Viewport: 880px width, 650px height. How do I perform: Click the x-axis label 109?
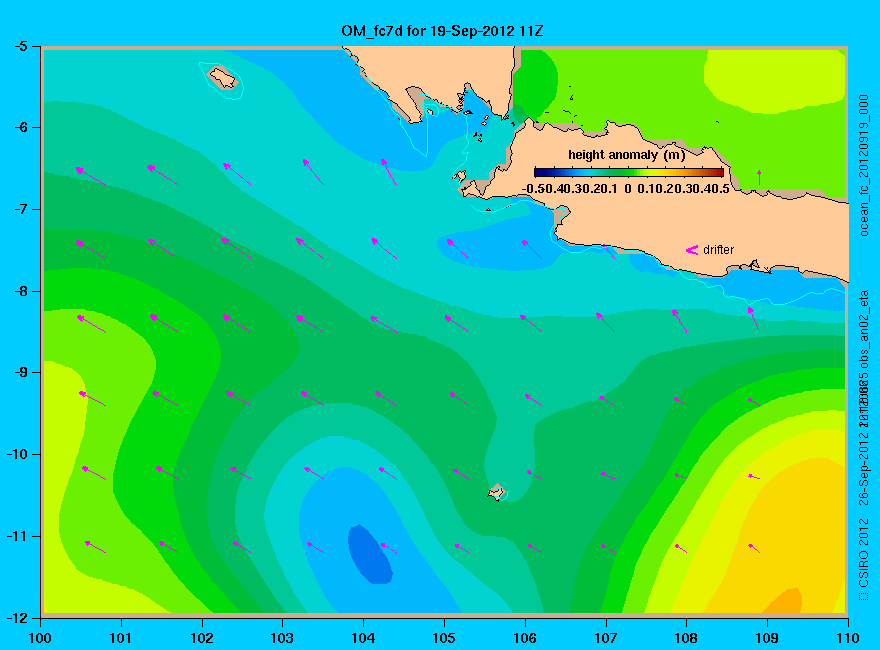click(767, 638)
